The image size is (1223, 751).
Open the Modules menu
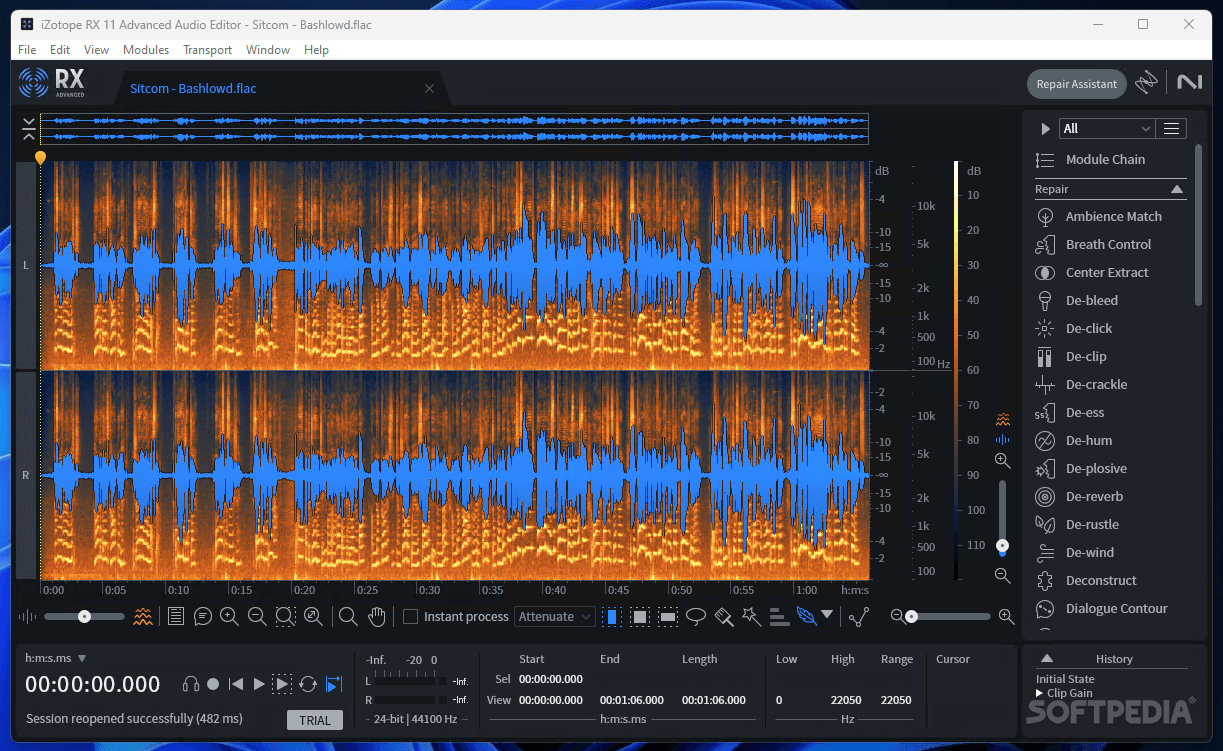[x=146, y=50]
